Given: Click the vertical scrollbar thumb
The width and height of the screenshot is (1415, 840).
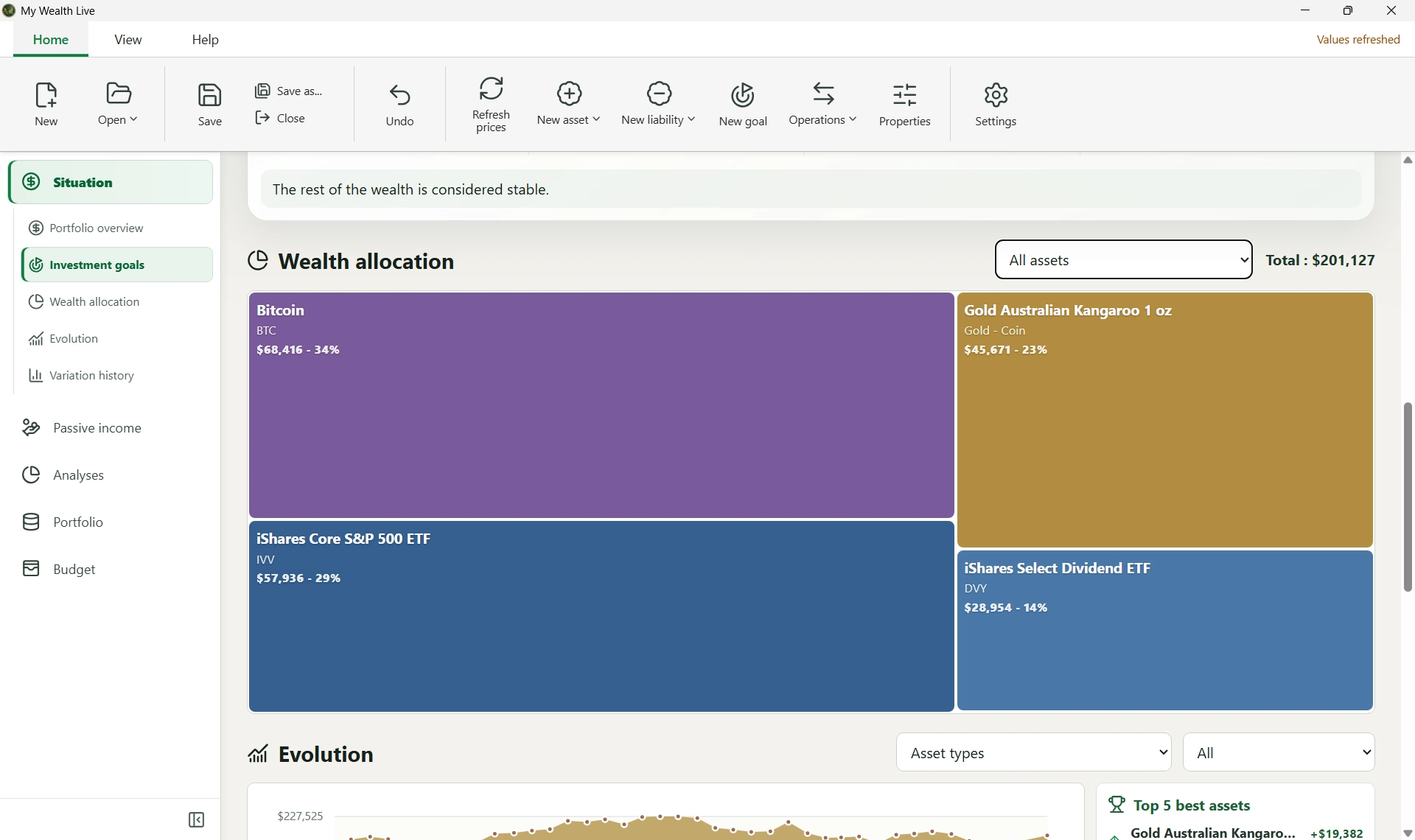Looking at the screenshot, I should click(1408, 497).
